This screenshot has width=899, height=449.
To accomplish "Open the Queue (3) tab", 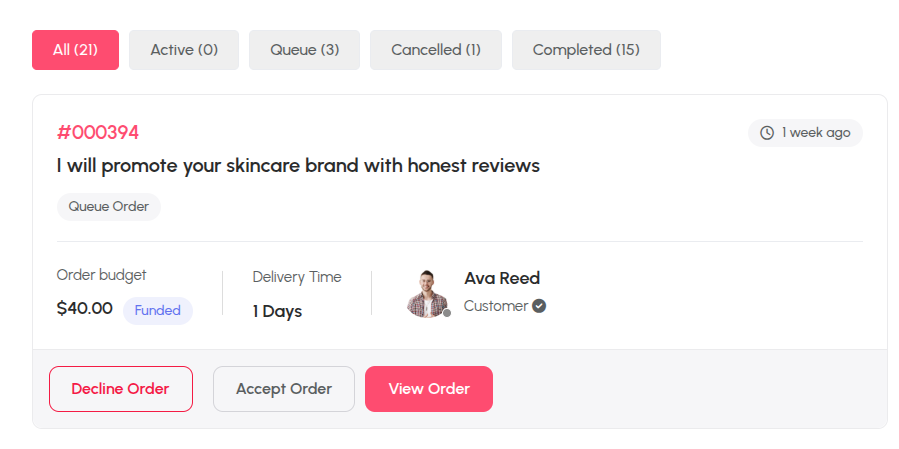I will (x=304, y=50).
